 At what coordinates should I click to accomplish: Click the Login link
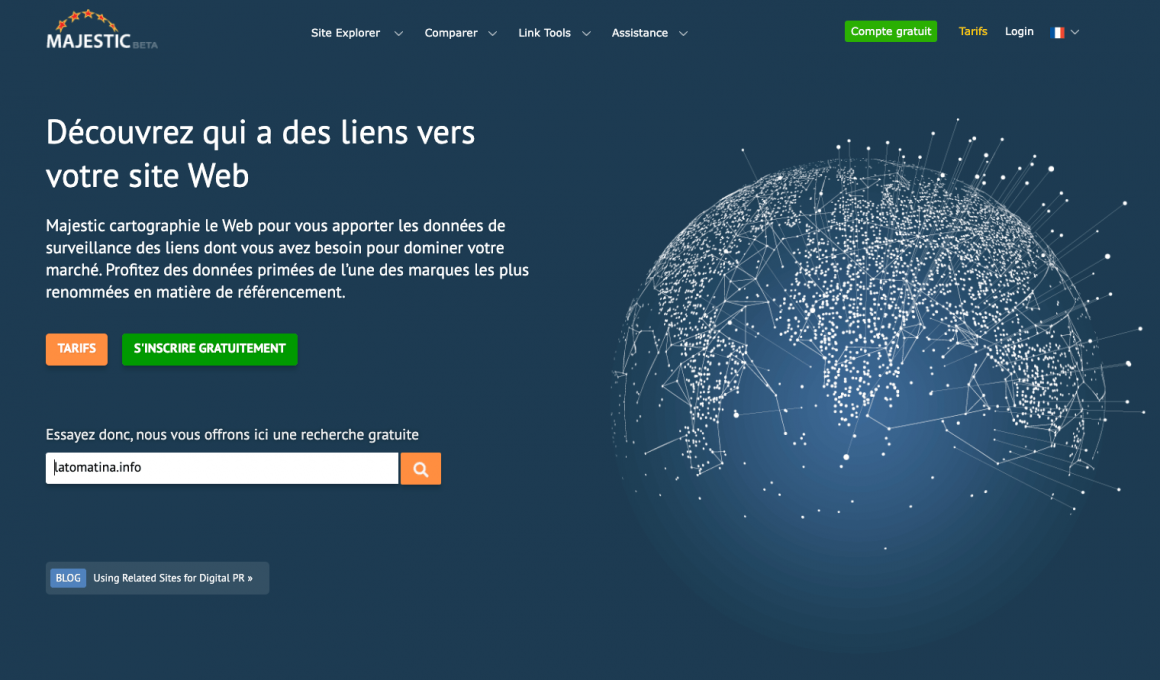click(1019, 31)
